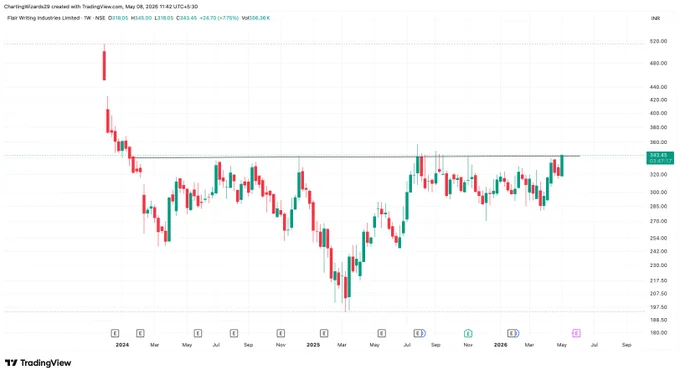The width and height of the screenshot is (680, 375).
Task: Click the INR currency label
Action: (655, 18)
